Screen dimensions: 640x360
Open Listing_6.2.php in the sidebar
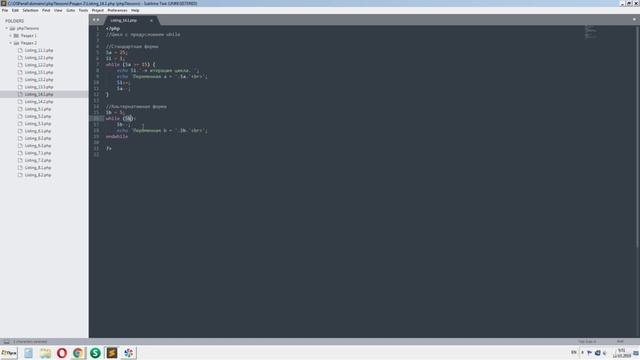click(x=38, y=138)
